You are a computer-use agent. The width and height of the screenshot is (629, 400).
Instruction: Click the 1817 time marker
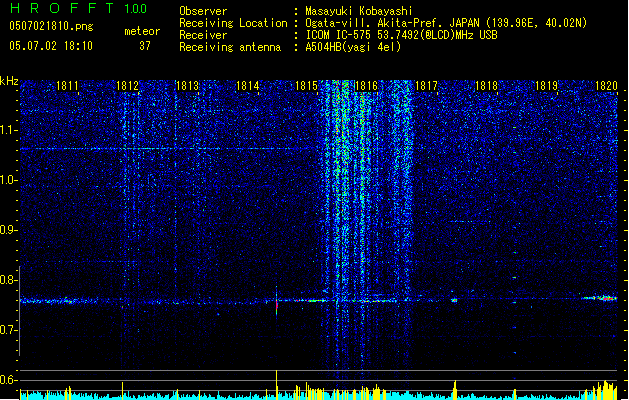pyautogui.click(x=426, y=85)
